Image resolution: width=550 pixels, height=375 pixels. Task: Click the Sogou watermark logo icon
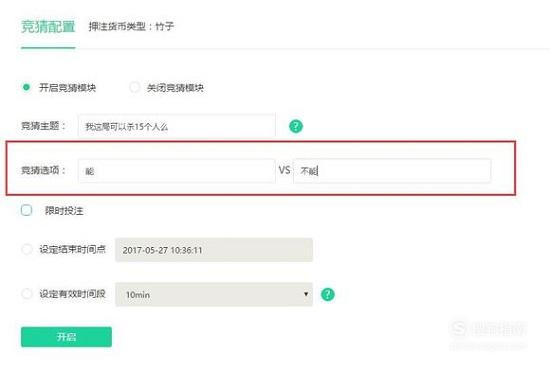458,329
